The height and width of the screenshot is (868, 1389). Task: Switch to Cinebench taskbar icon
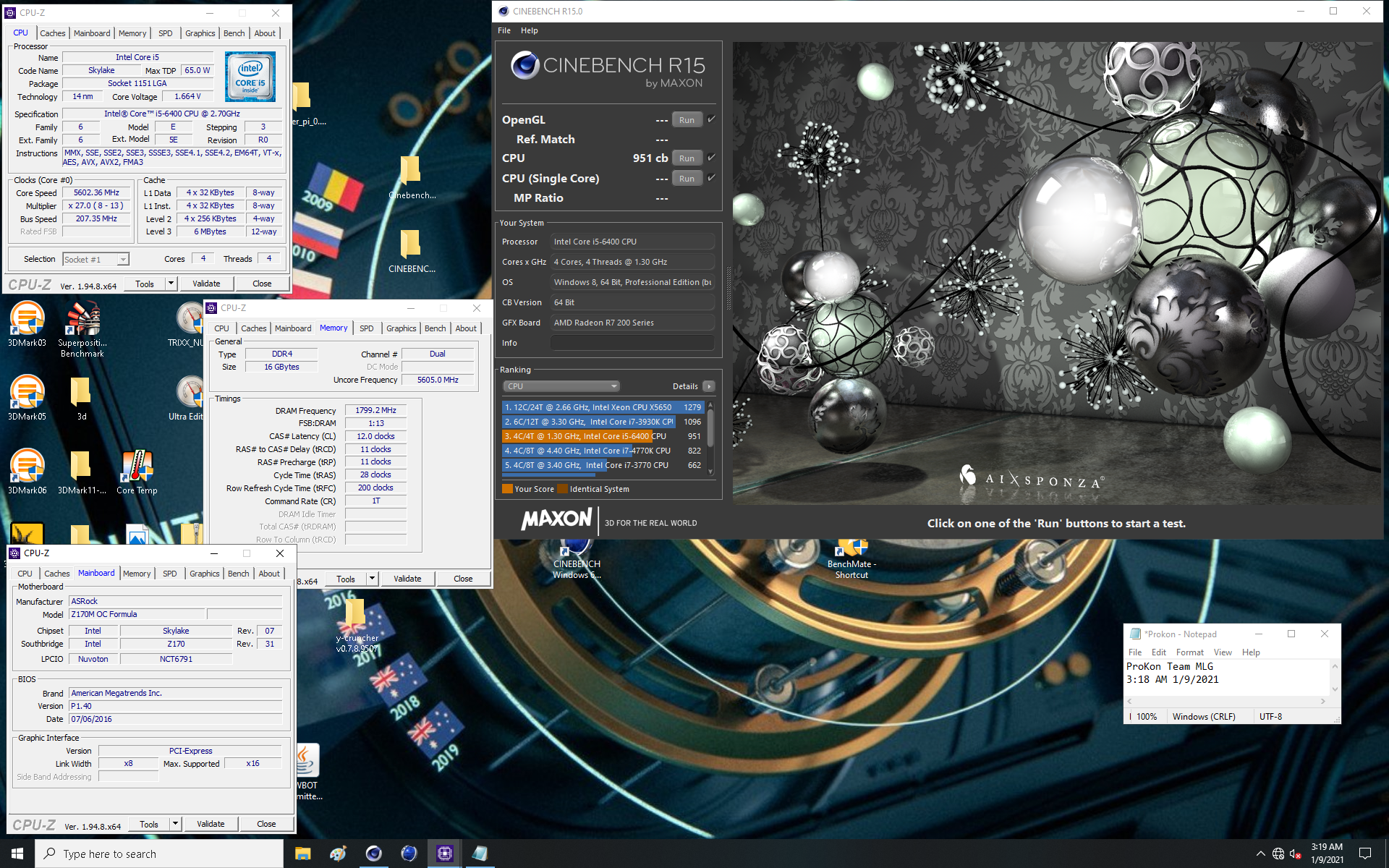(x=373, y=854)
